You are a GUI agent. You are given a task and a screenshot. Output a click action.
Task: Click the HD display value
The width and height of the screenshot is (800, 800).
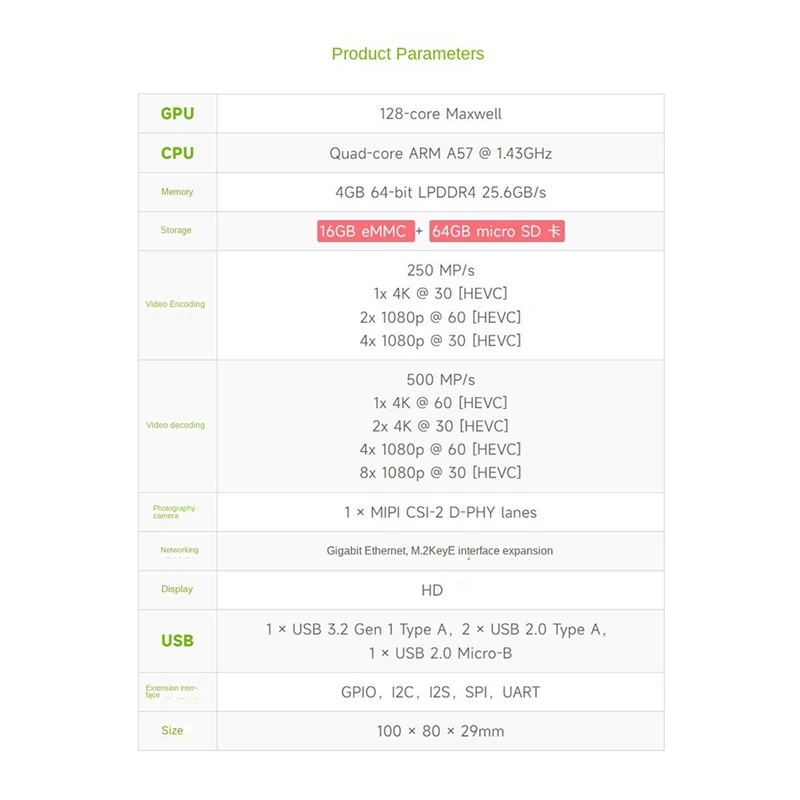[432, 590]
